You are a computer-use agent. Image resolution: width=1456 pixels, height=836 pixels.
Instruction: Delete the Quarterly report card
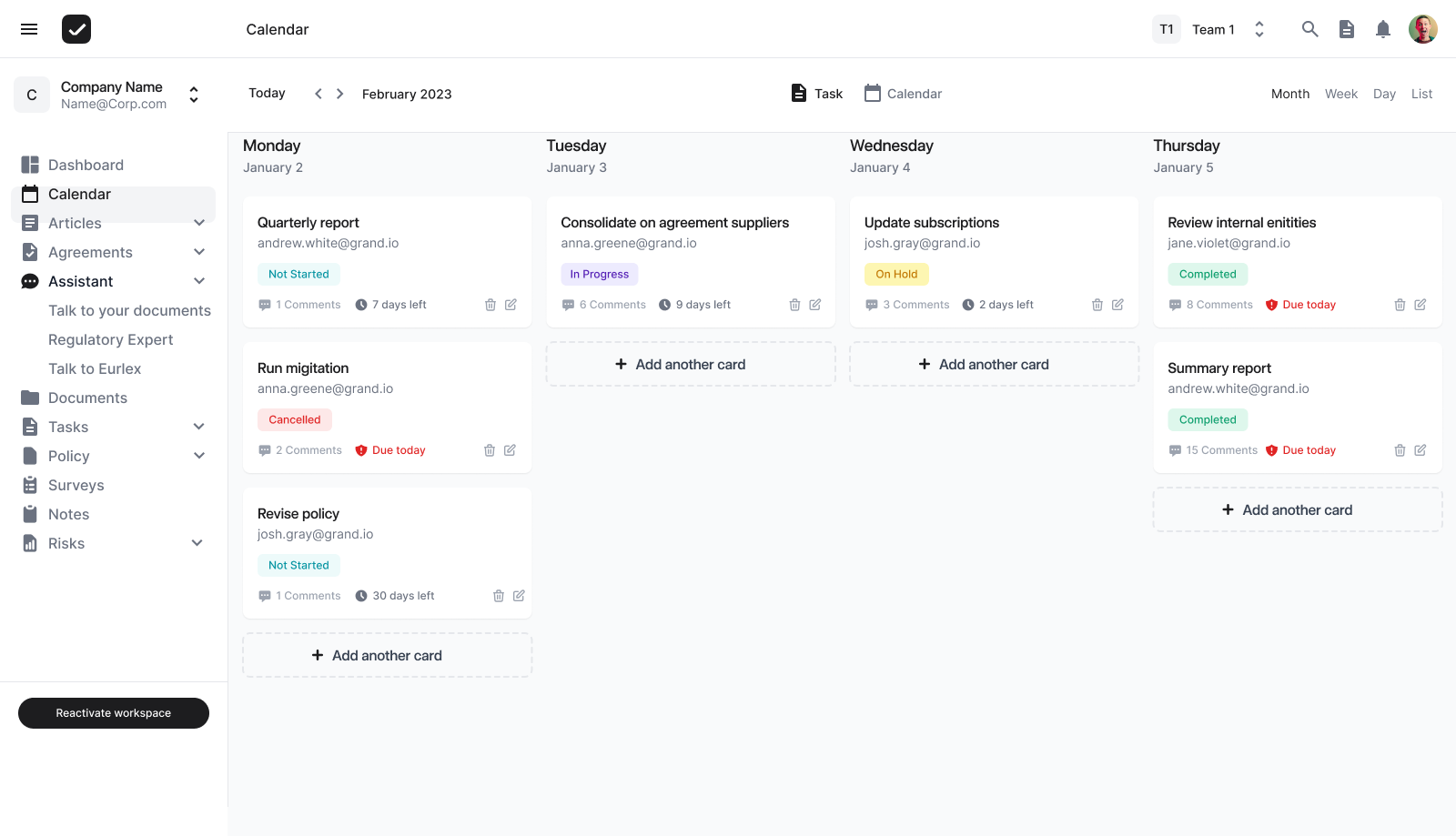coord(490,305)
